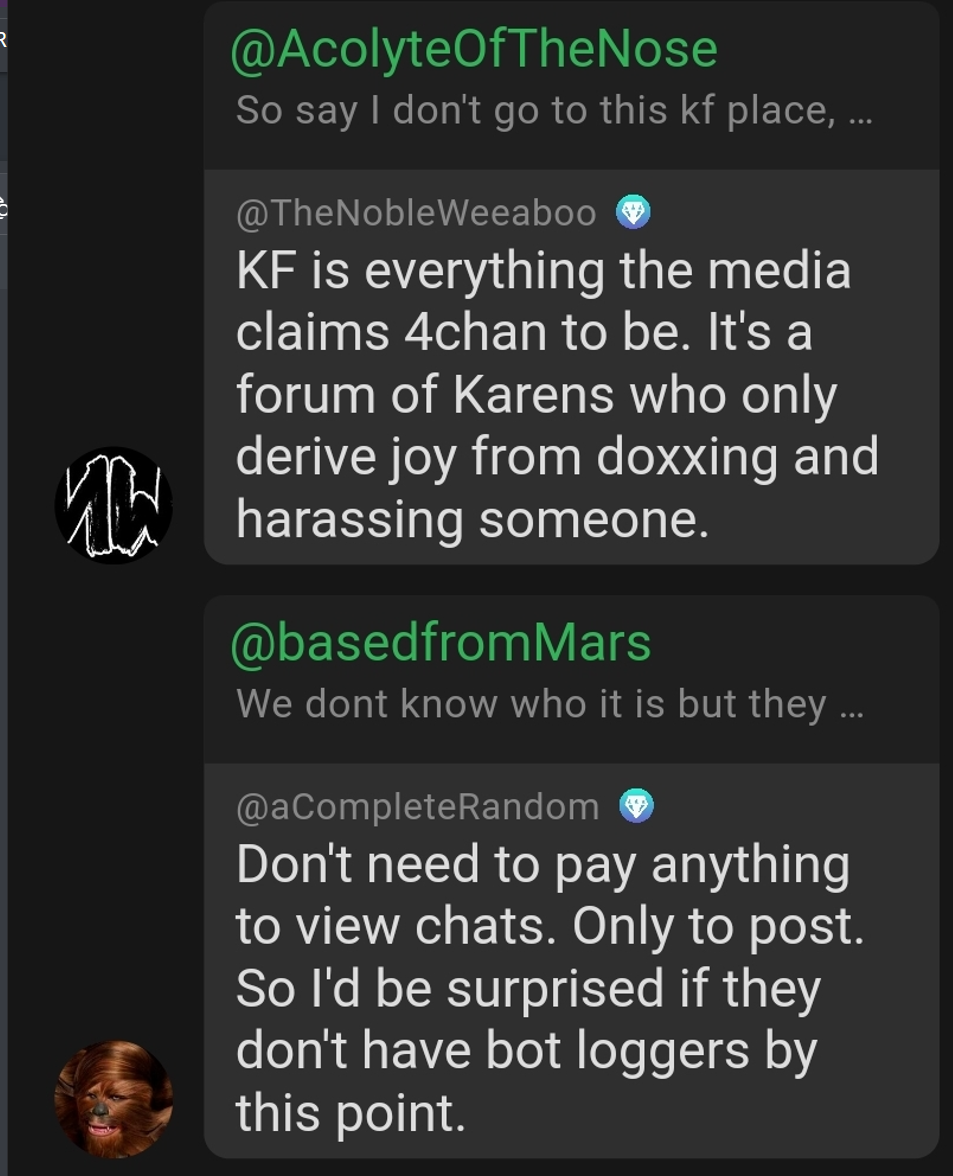
Task: Open the @AcolyteOfTheNose mention link
Action: tap(474, 49)
